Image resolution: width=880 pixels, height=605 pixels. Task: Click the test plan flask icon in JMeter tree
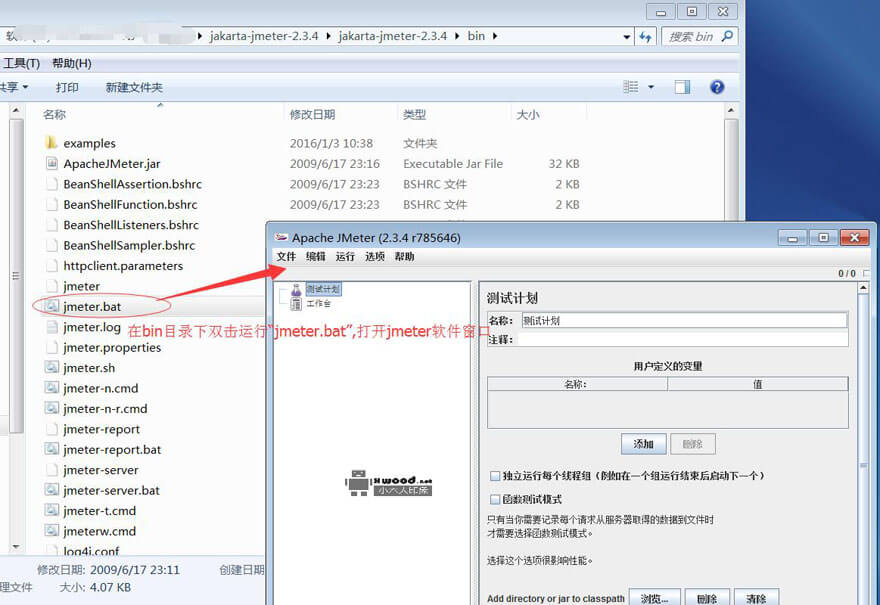[x=296, y=289]
